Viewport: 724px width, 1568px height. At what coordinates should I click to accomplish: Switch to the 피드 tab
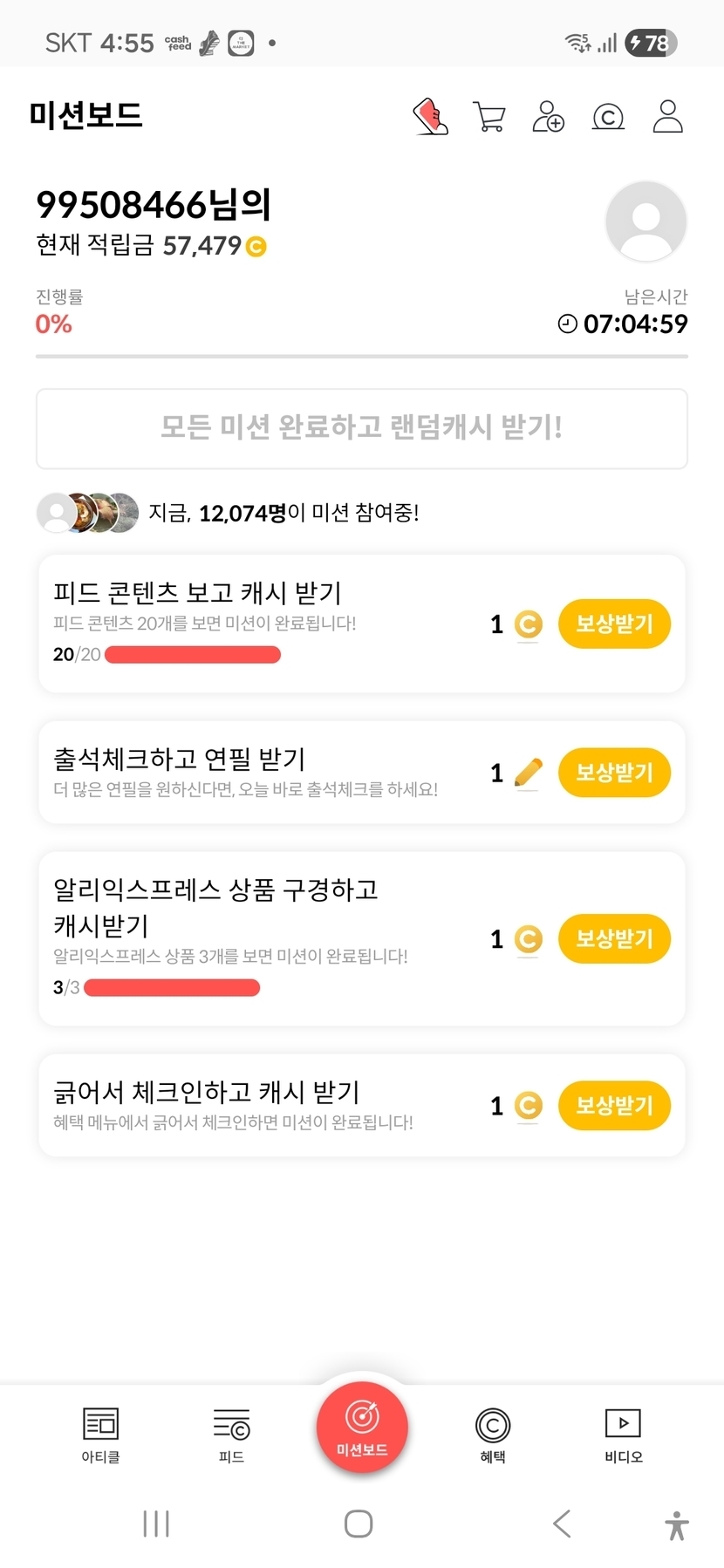coord(231,1435)
